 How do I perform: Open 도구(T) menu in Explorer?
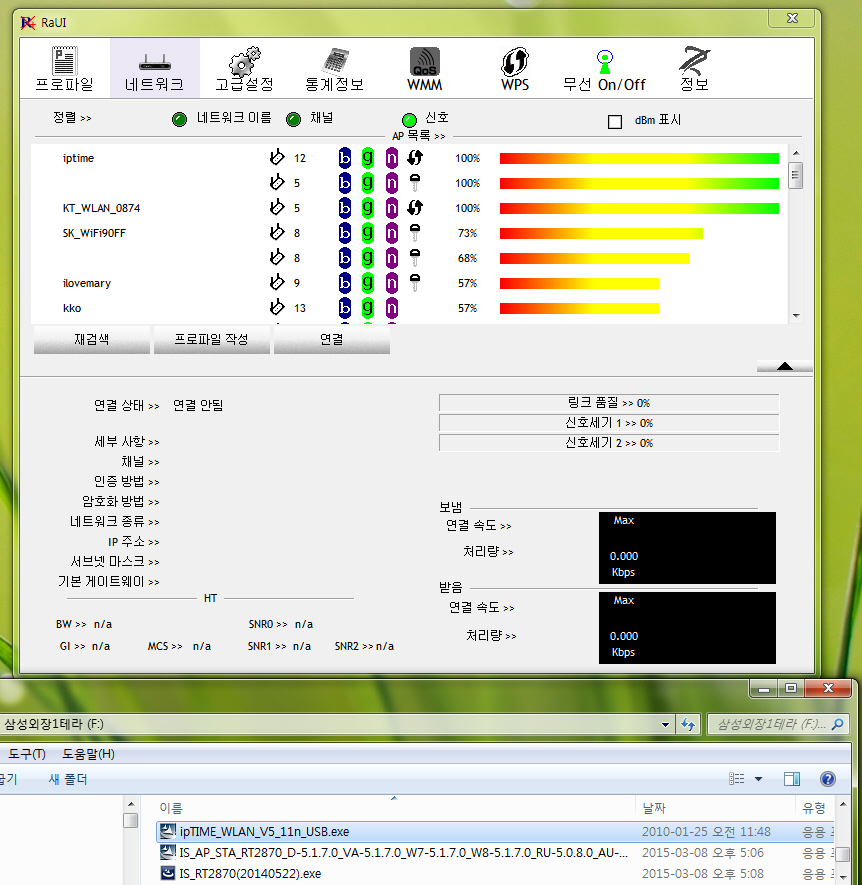tap(27, 754)
